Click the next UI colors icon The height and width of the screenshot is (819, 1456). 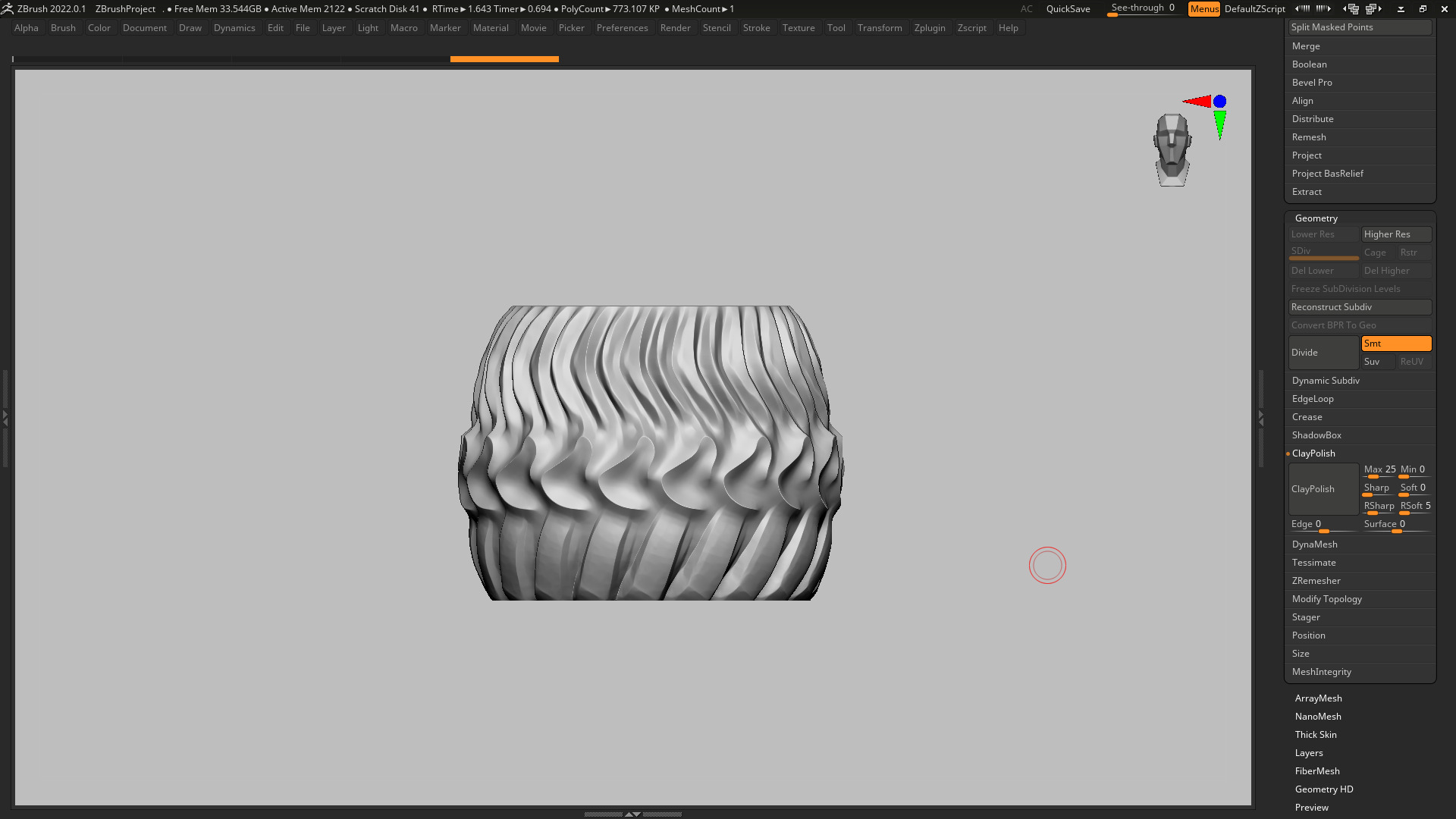(1323, 8)
